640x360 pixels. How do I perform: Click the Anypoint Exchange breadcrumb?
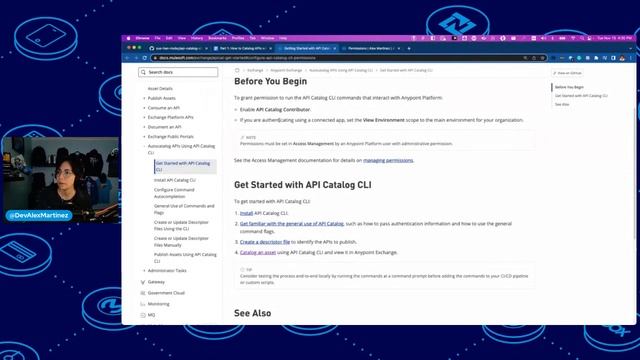pos(286,70)
